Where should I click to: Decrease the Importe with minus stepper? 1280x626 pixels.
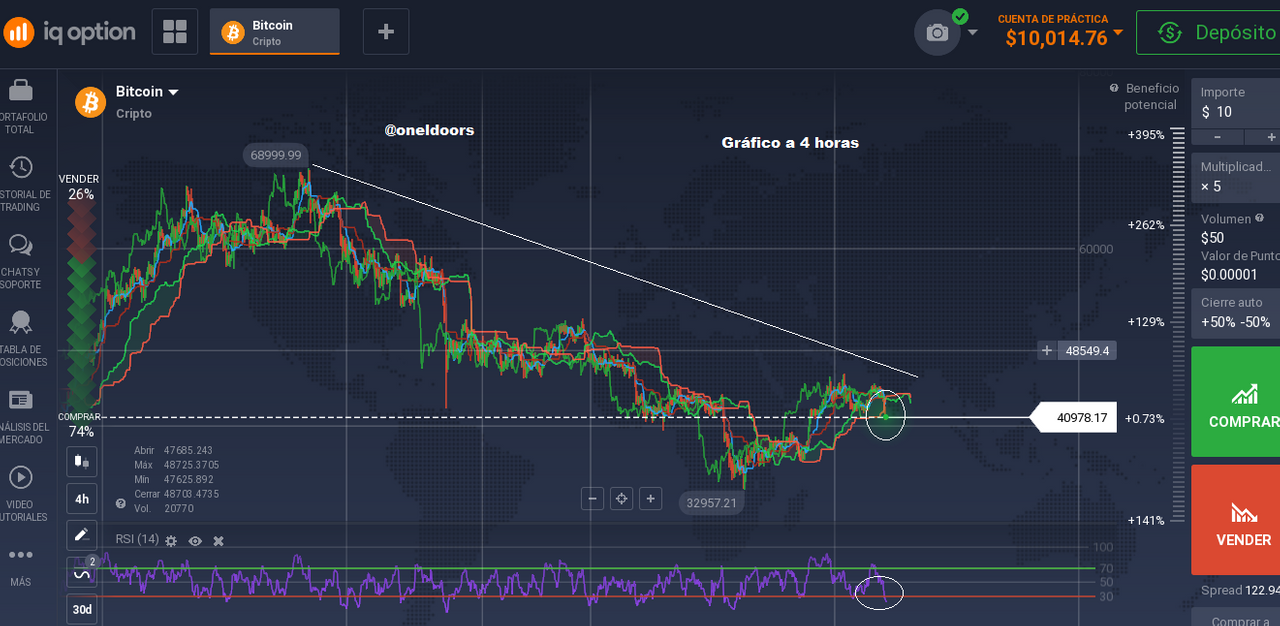(1216, 136)
